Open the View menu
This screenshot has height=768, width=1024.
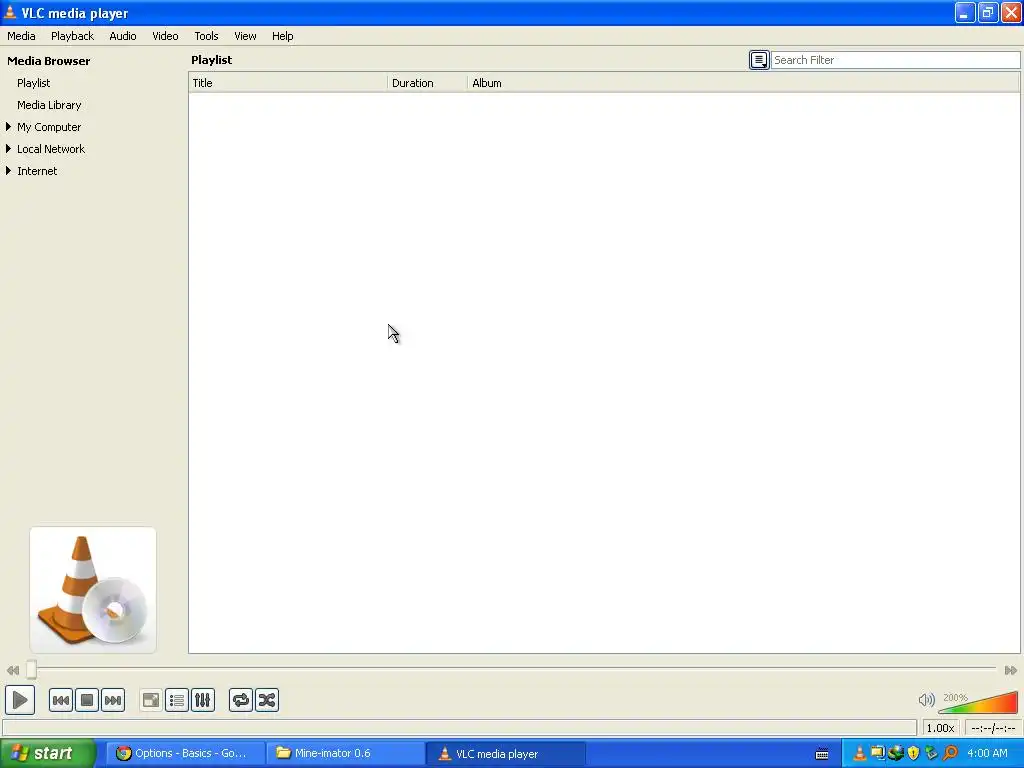click(245, 36)
